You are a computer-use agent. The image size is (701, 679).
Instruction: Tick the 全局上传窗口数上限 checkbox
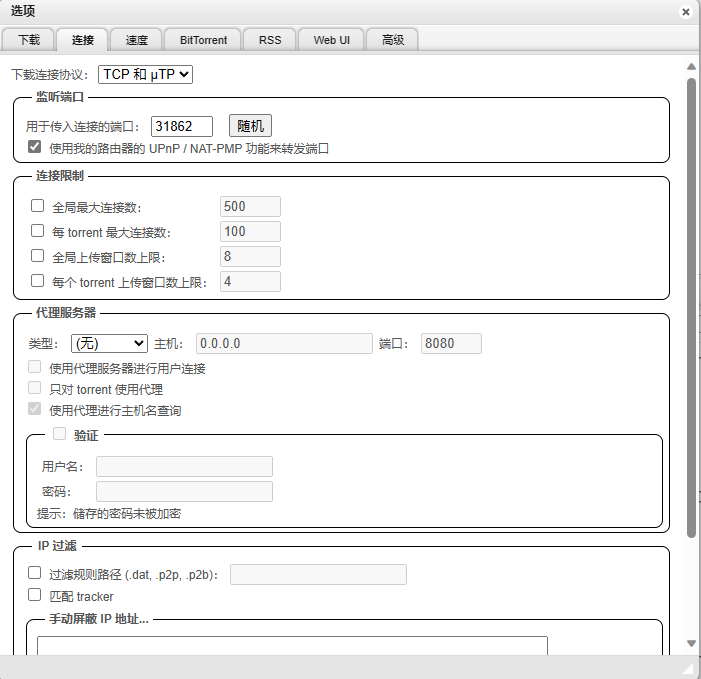(x=38, y=256)
